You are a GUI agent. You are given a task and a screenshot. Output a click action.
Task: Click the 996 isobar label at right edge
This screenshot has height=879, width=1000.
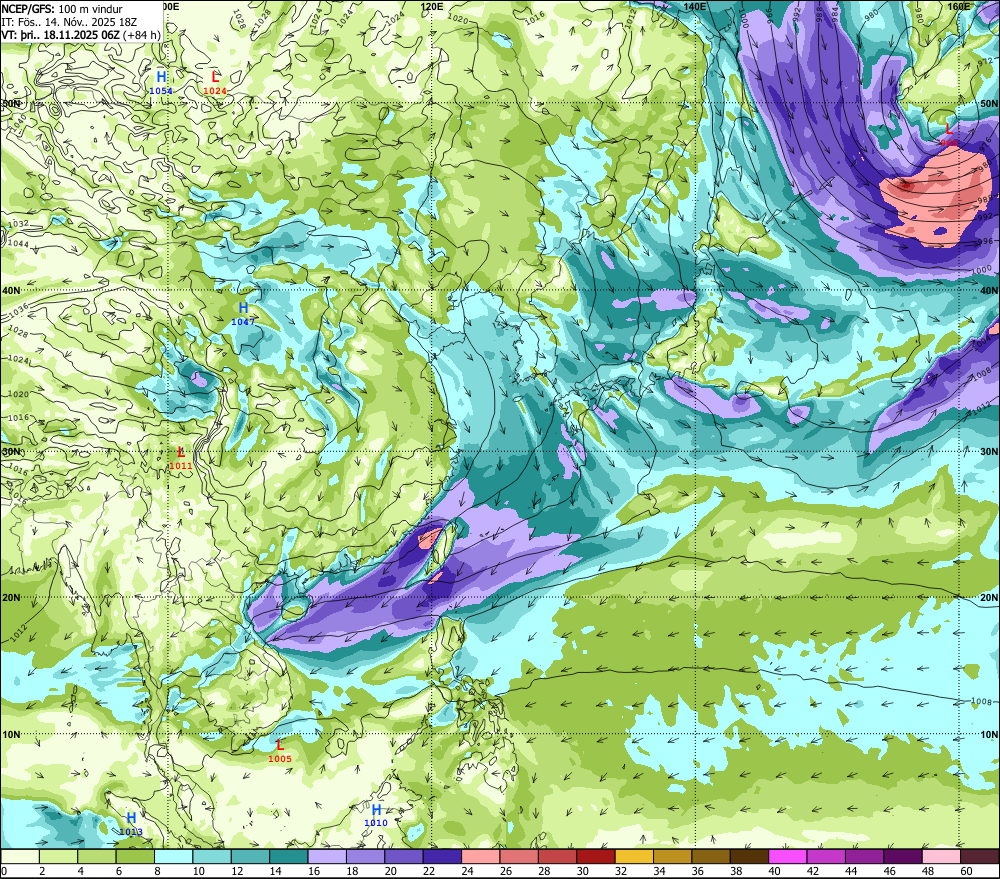[x=985, y=241]
